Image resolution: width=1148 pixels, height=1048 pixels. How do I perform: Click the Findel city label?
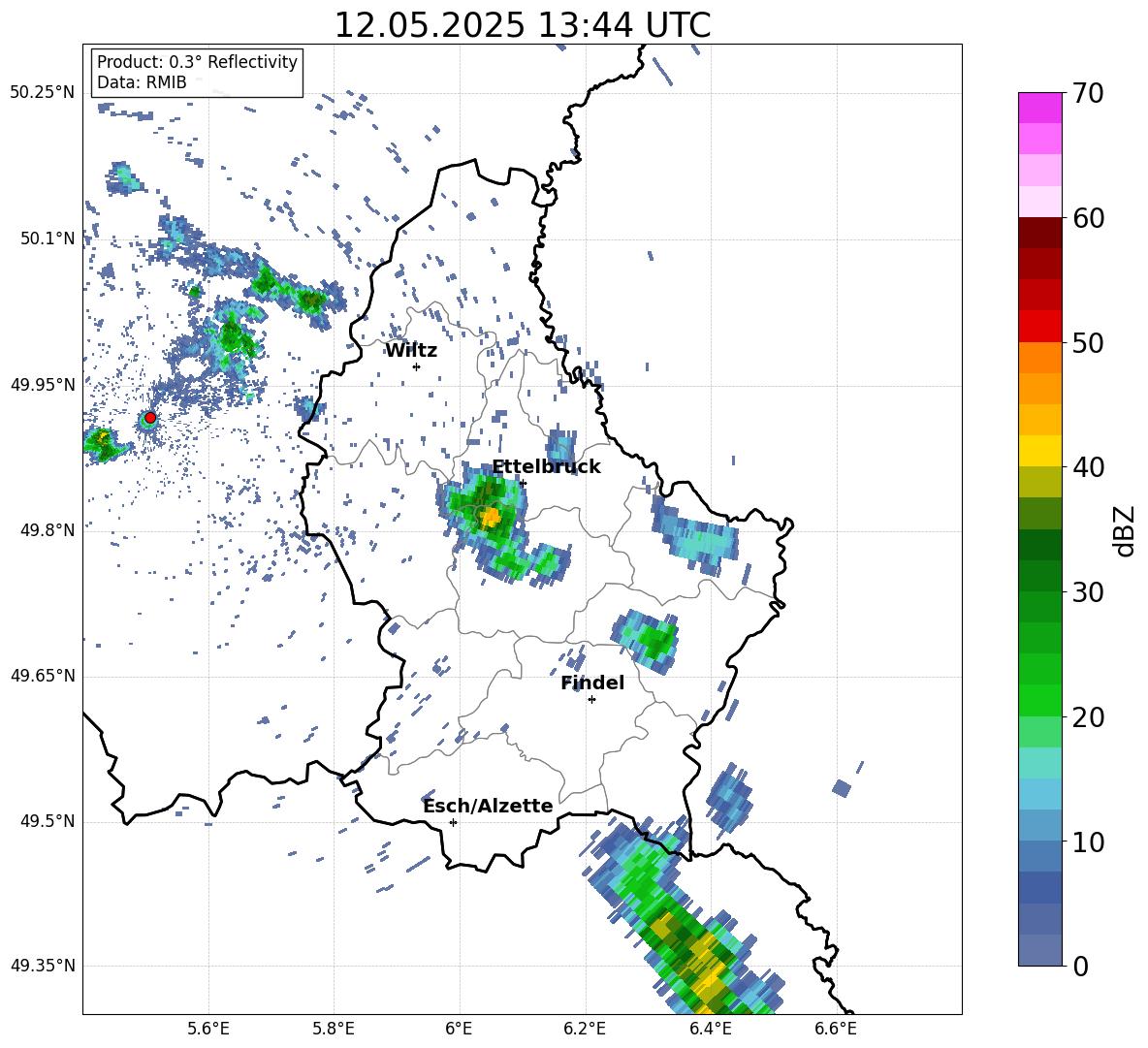[592, 683]
